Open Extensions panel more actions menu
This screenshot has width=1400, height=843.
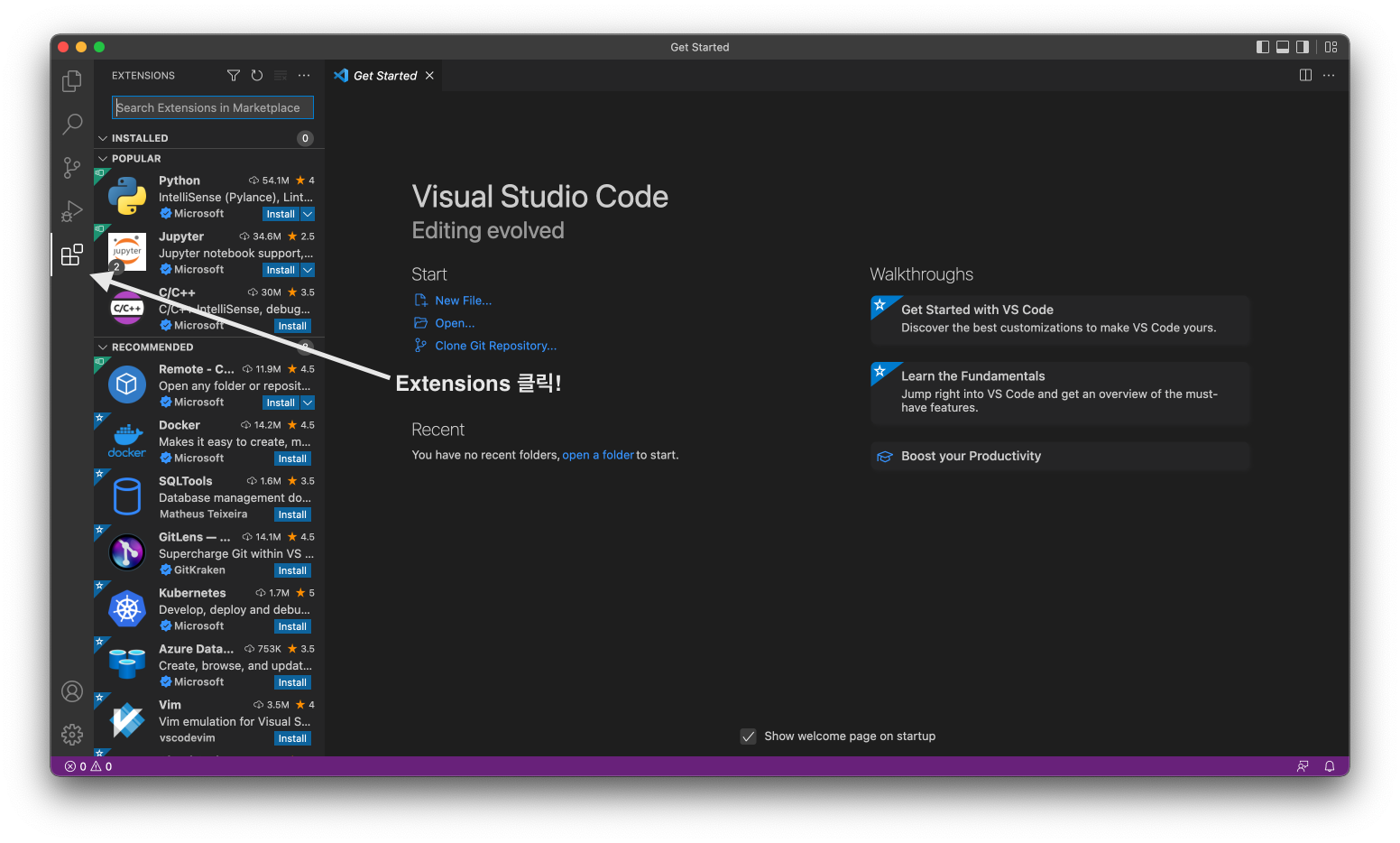pyautogui.click(x=304, y=76)
